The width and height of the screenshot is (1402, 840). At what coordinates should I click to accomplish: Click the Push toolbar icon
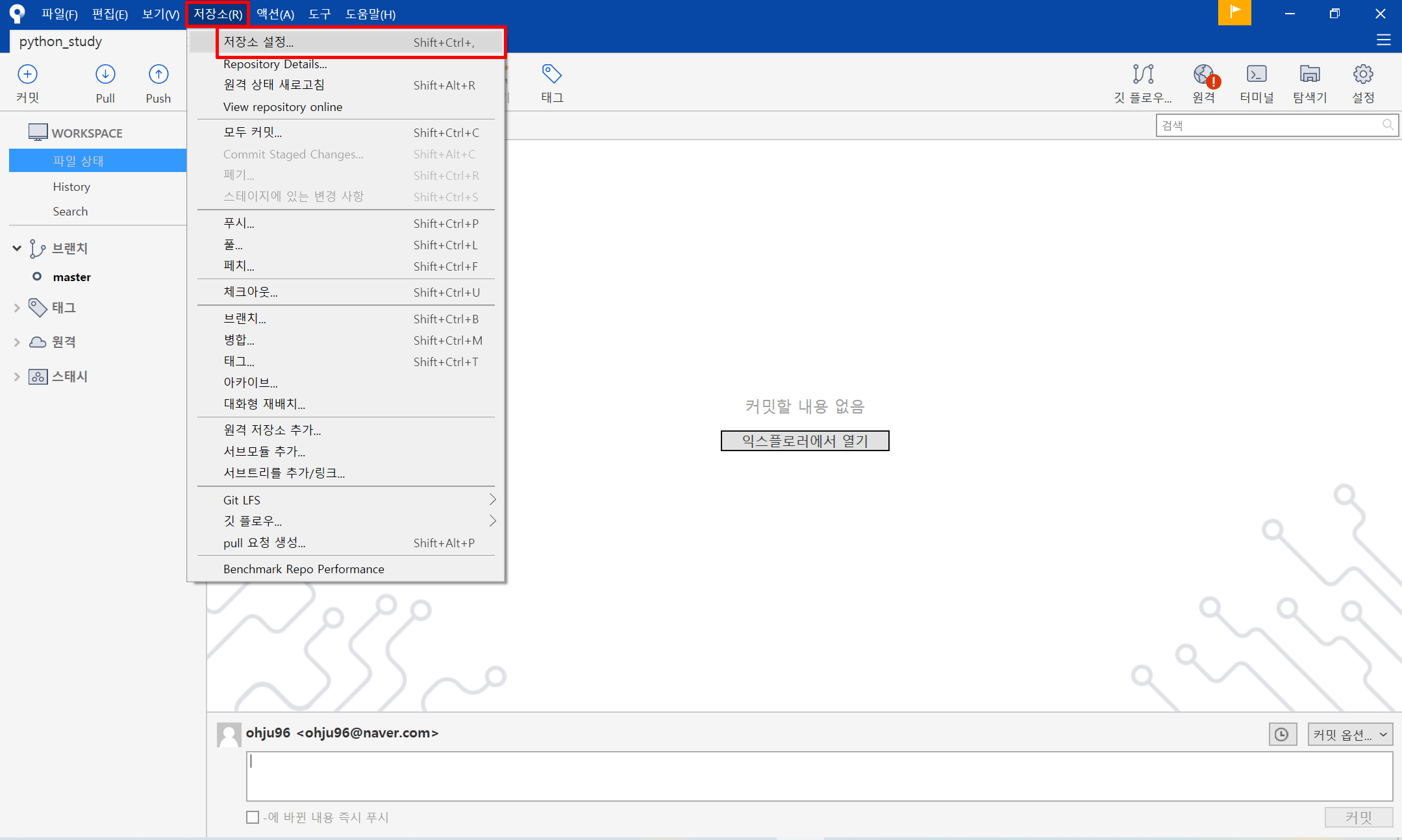pos(158,75)
